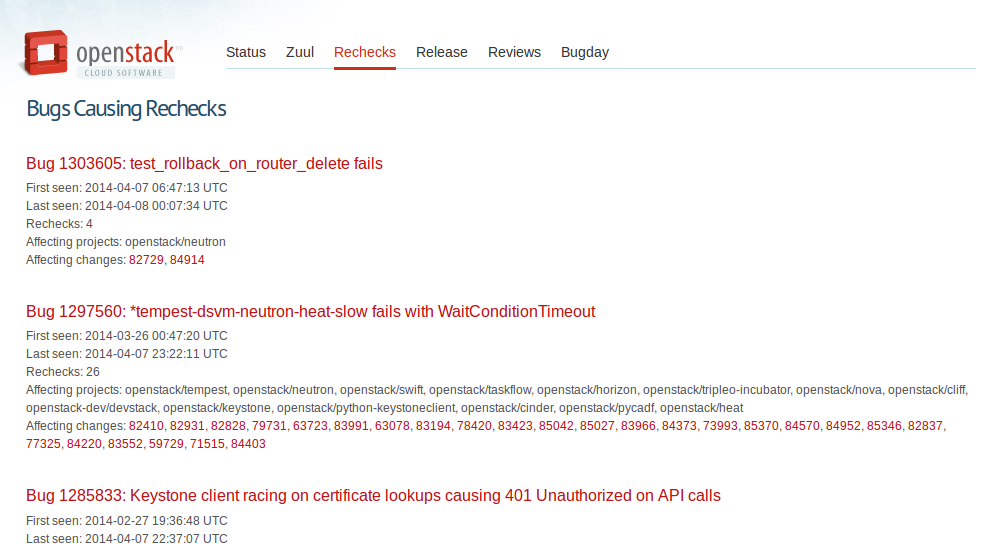
Task: Open Bug 1297560 WaitConditionTimeout link
Action: (310, 312)
